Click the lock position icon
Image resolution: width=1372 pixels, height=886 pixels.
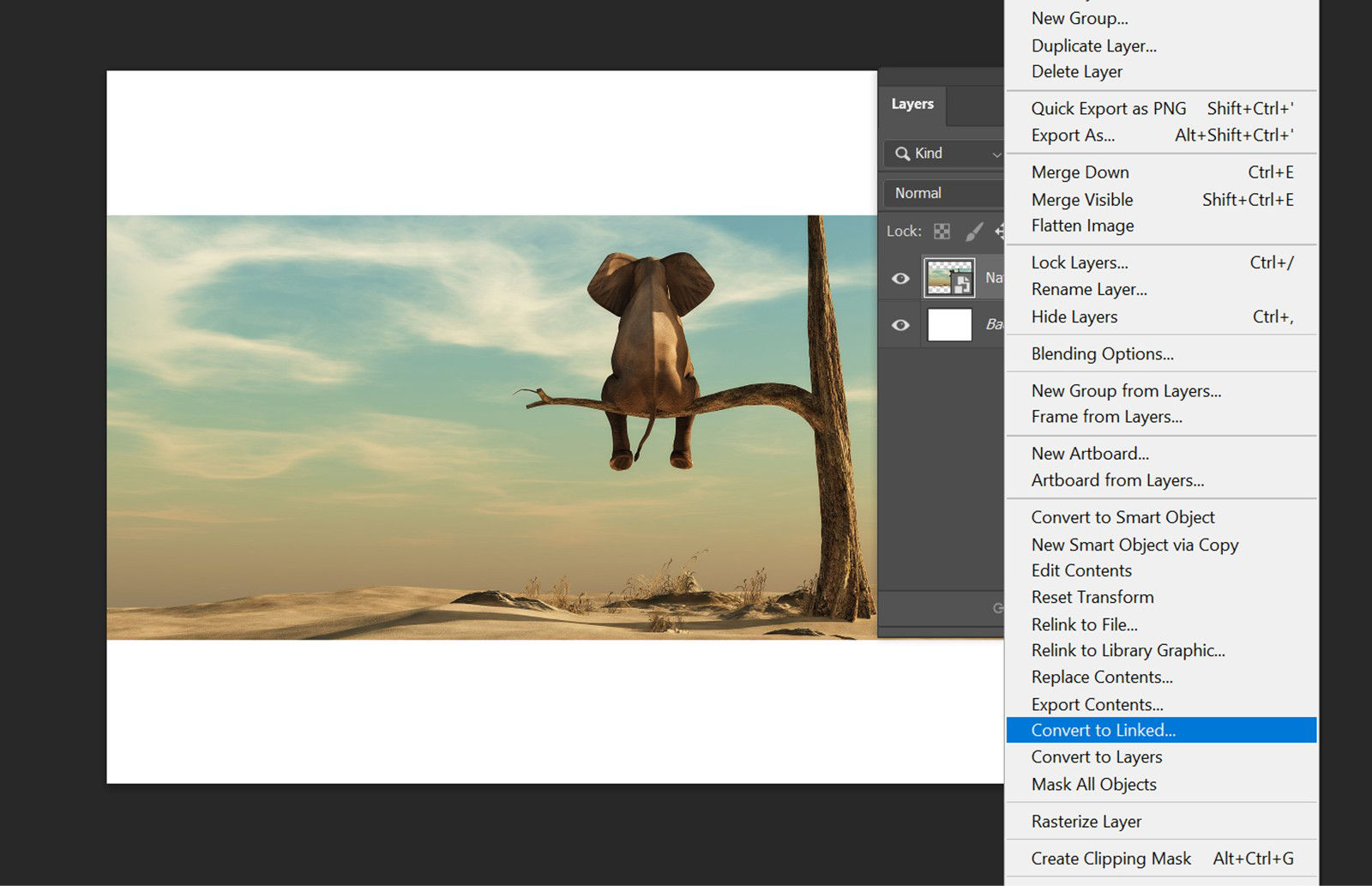pyautogui.click(x=1002, y=232)
